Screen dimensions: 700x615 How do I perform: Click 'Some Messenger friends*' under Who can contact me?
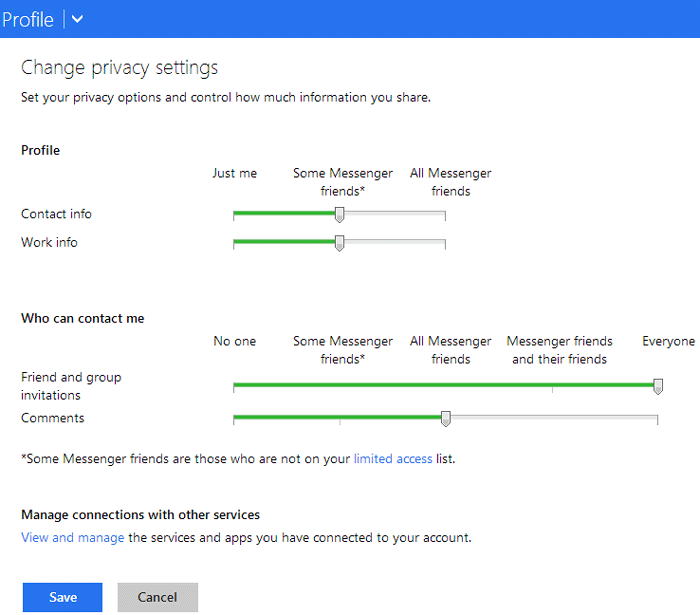(x=343, y=350)
